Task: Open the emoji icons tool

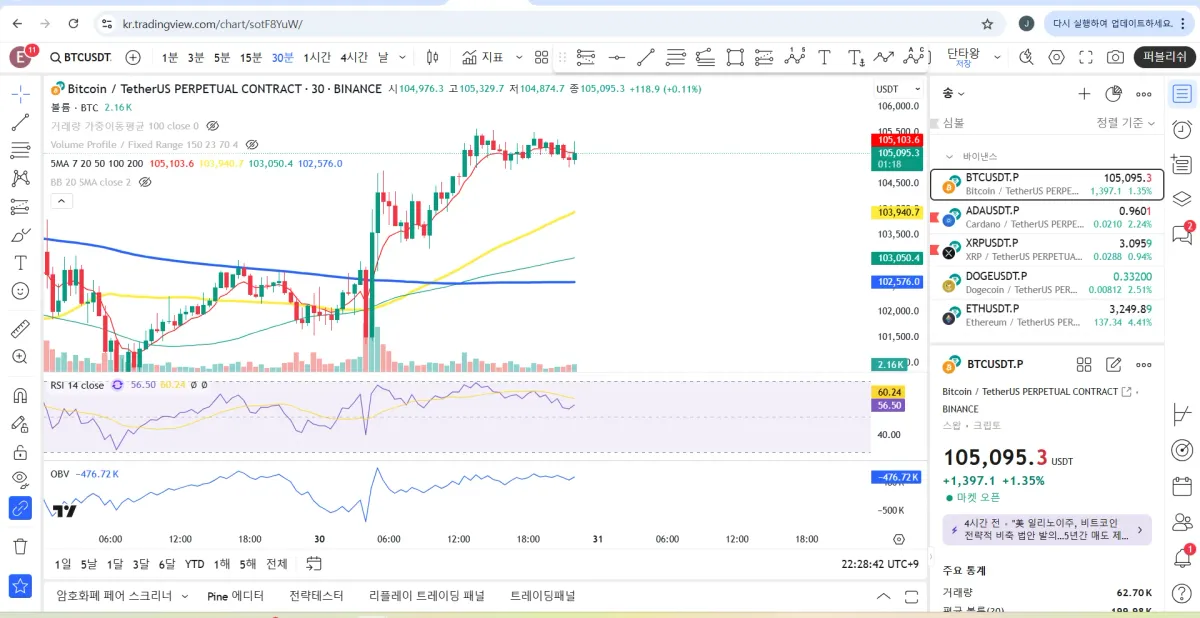Action: tap(20, 291)
